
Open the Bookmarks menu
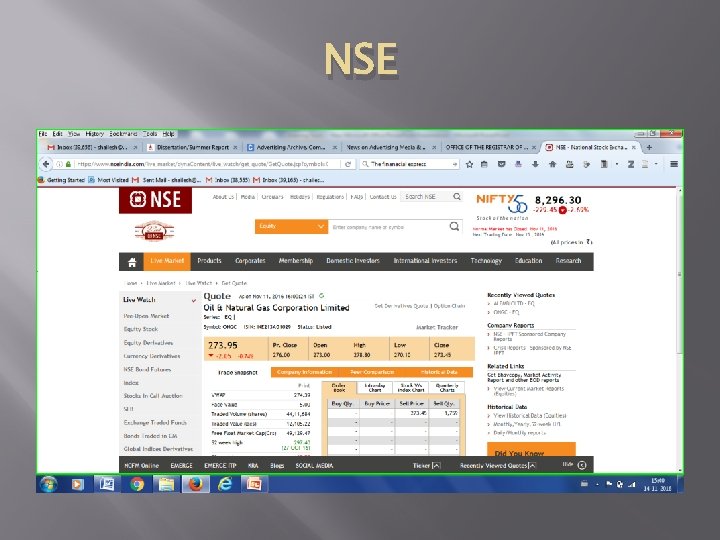[123, 134]
